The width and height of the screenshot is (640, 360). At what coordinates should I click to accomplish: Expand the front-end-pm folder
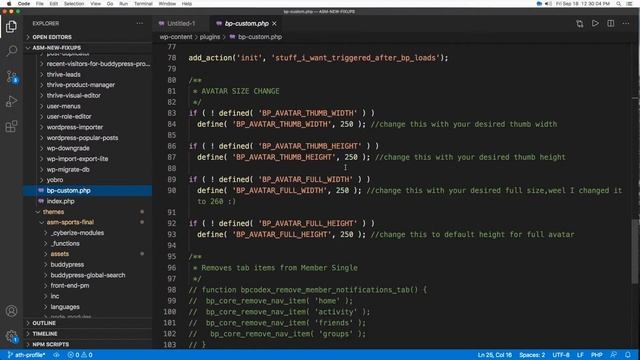point(88,286)
